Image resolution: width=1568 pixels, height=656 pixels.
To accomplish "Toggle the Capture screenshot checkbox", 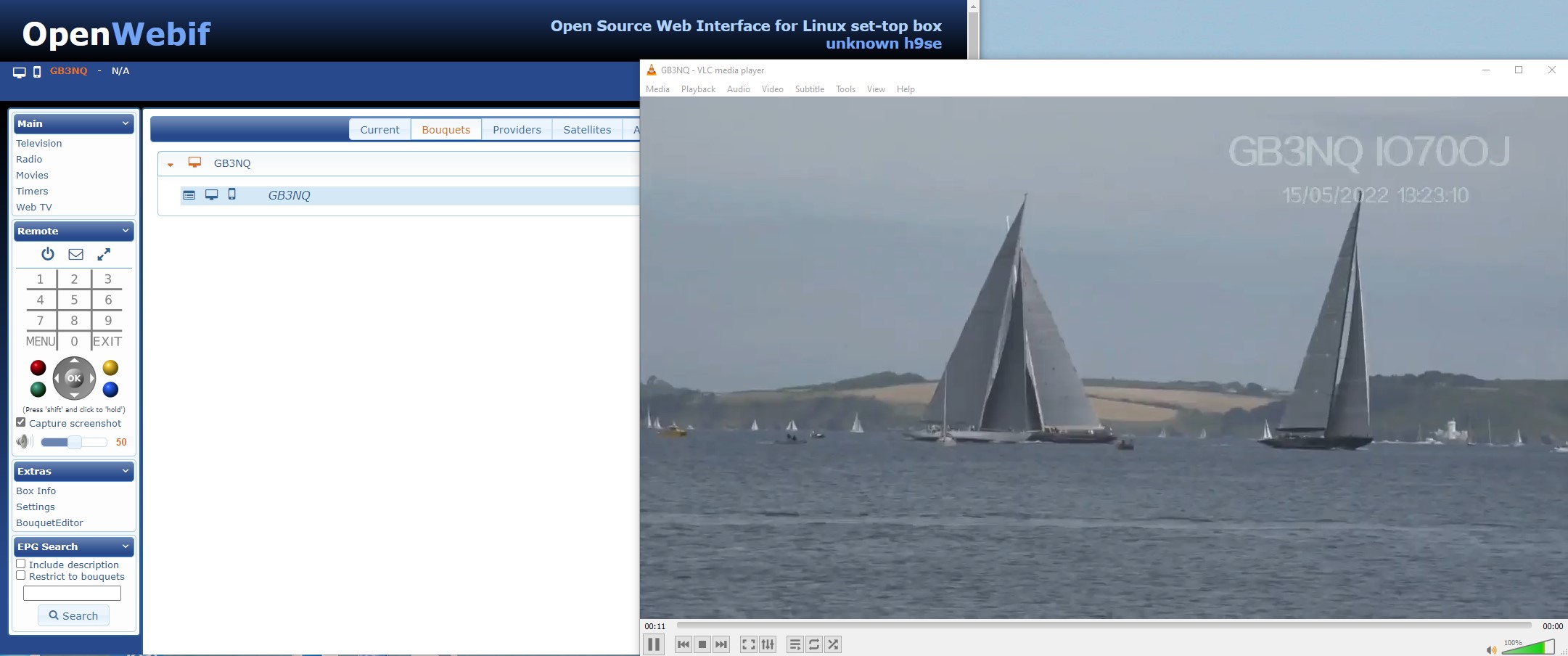I will [21, 422].
